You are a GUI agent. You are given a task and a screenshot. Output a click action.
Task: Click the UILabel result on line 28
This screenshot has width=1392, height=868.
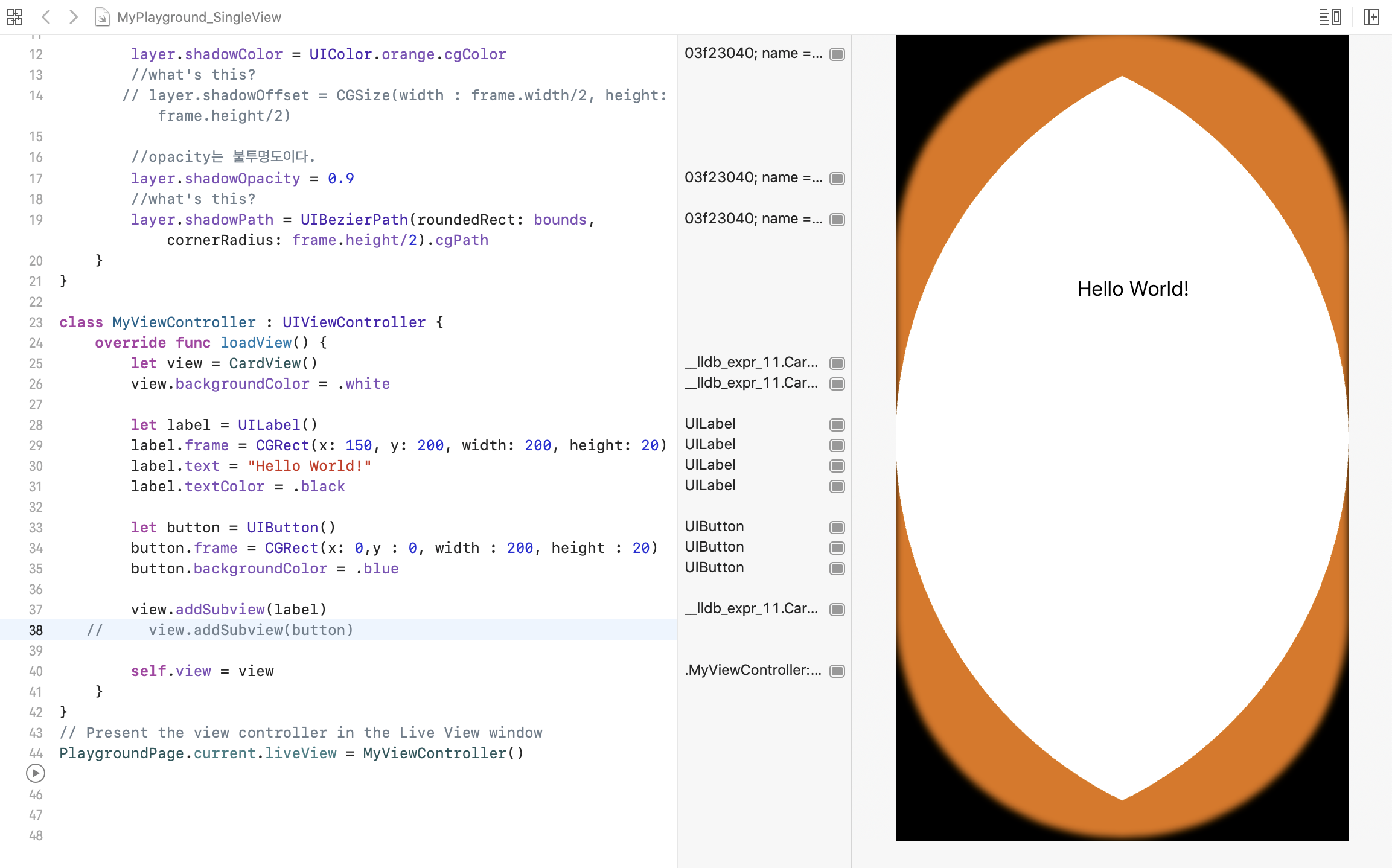pyautogui.click(x=710, y=424)
